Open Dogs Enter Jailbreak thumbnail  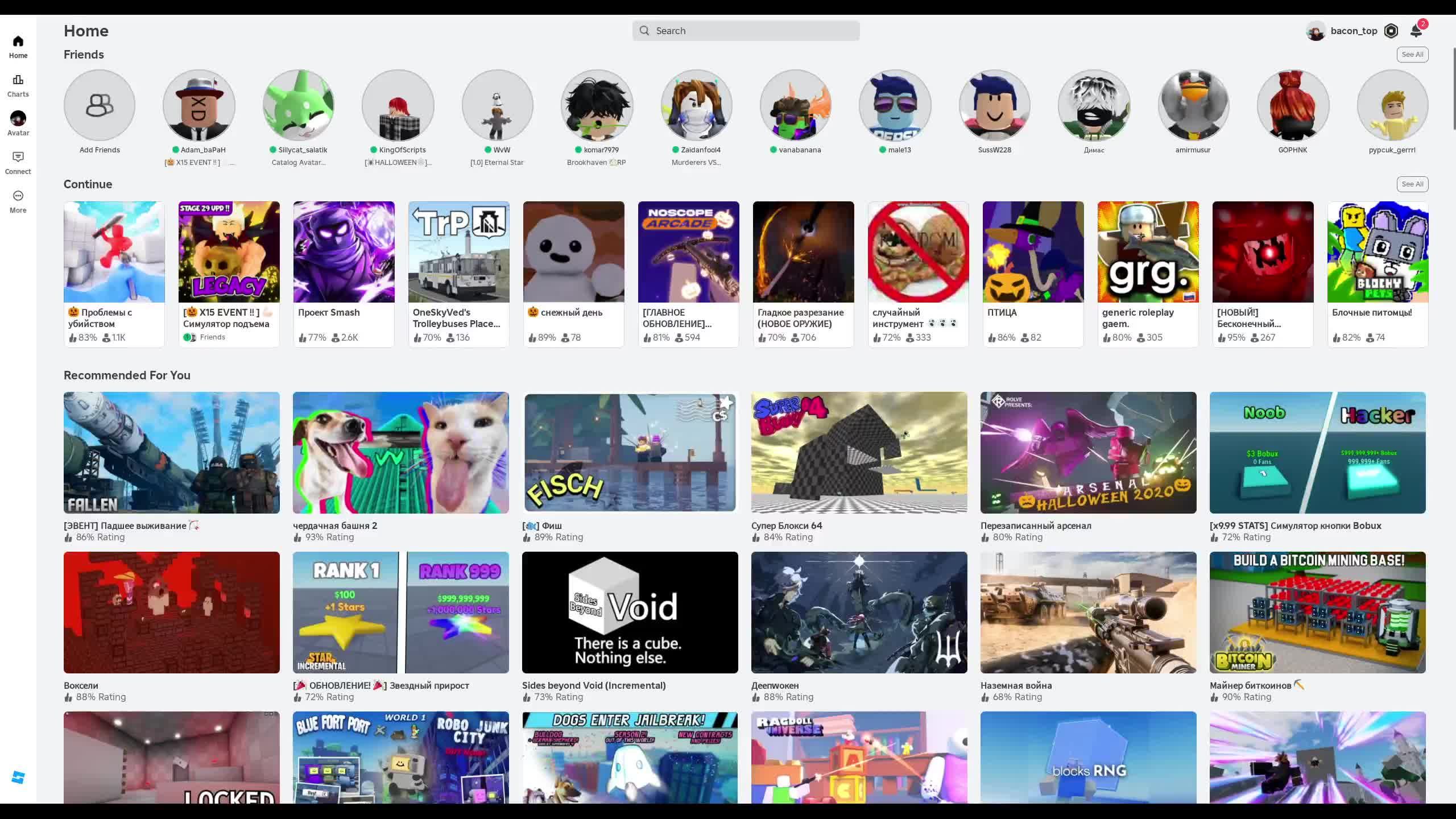(630, 758)
